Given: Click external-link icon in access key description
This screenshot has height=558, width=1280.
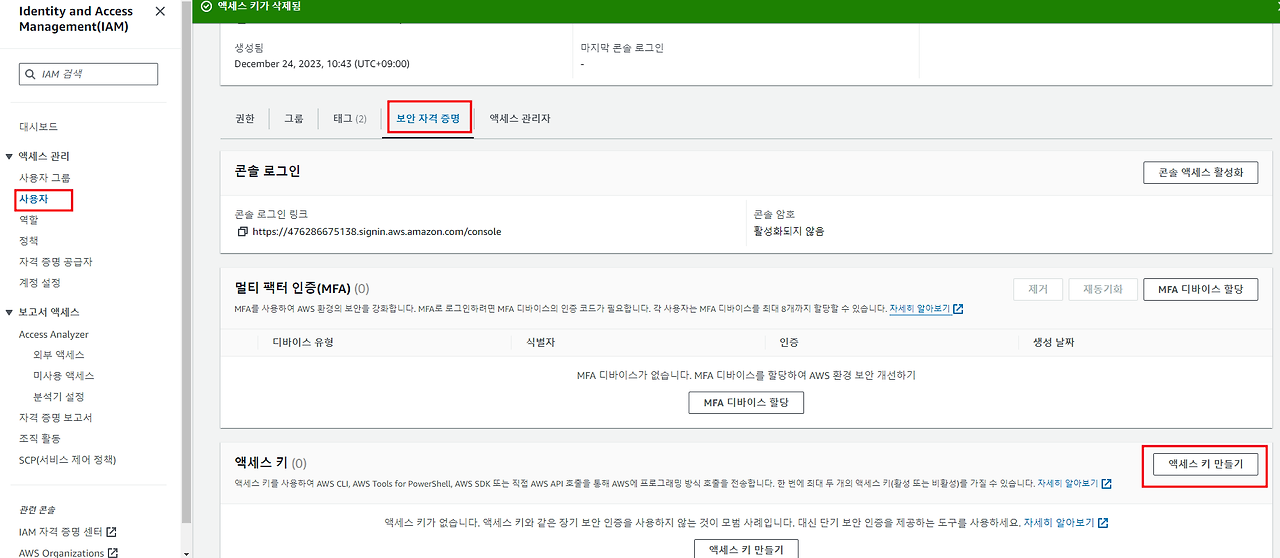Looking at the screenshot, I should (x=1106, y=483).
